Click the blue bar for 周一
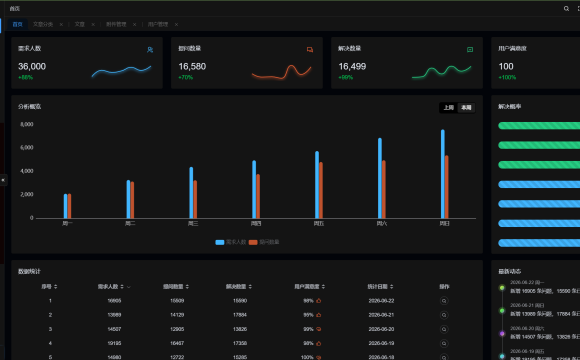This screenshot has width=580, height=360. (65, 206)
